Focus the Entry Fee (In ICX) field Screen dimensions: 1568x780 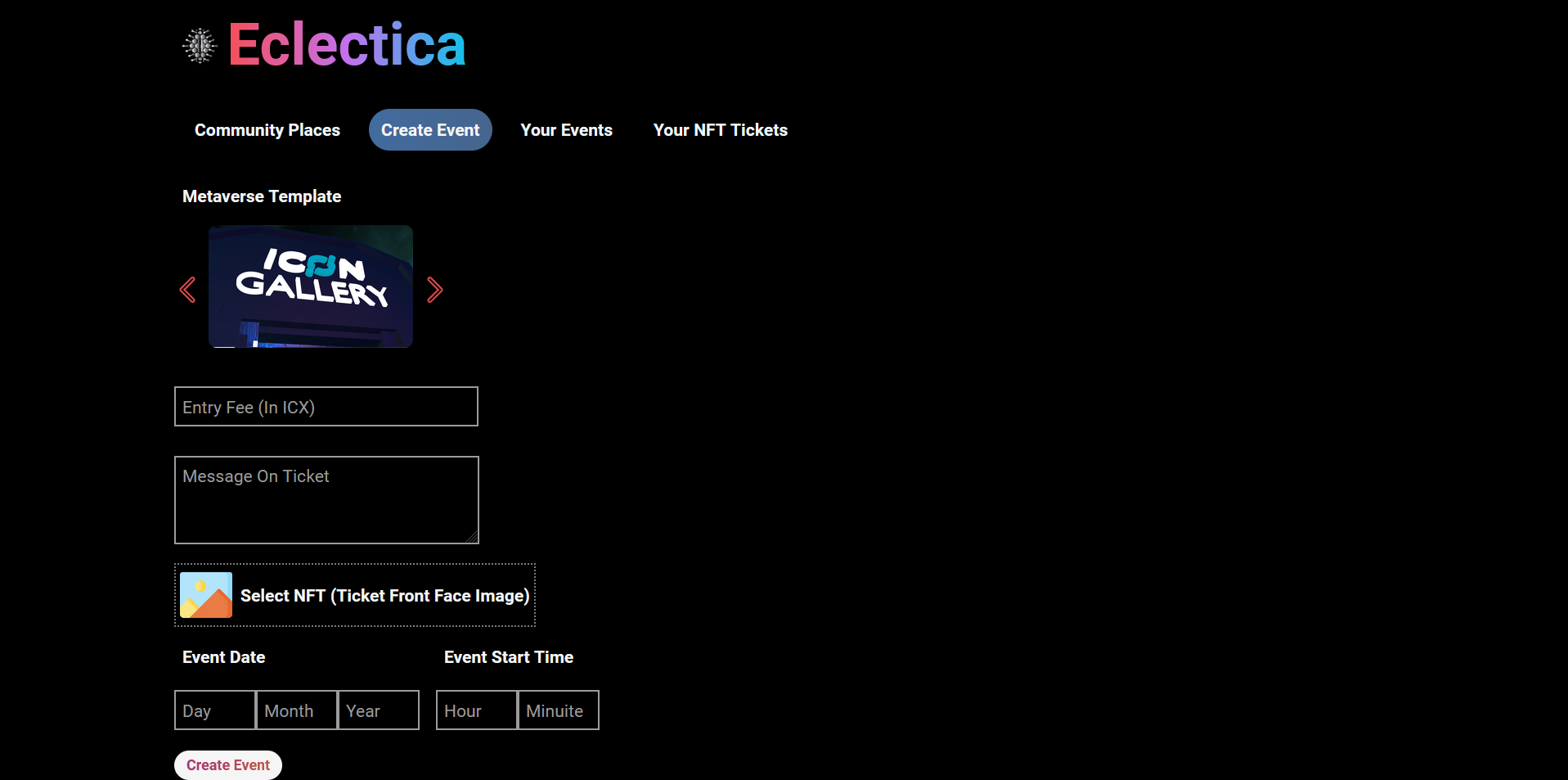(326, 407)
